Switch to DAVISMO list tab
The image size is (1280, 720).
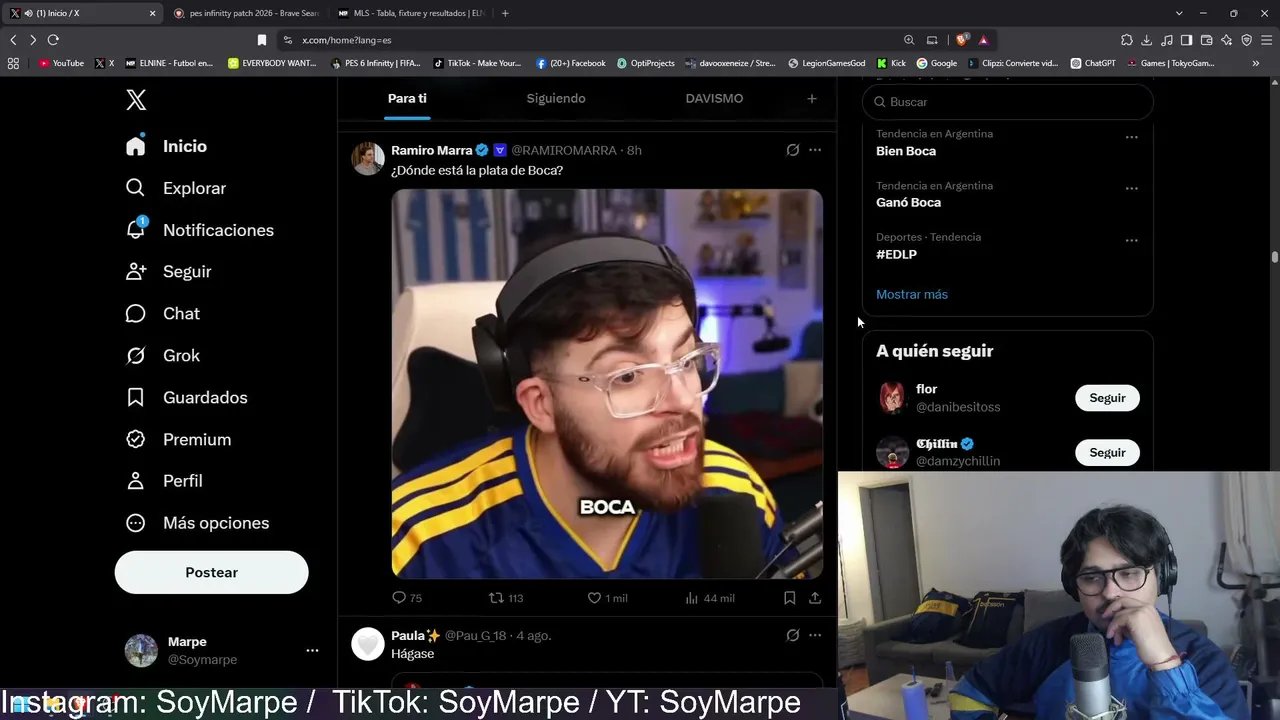coord(714,98)
